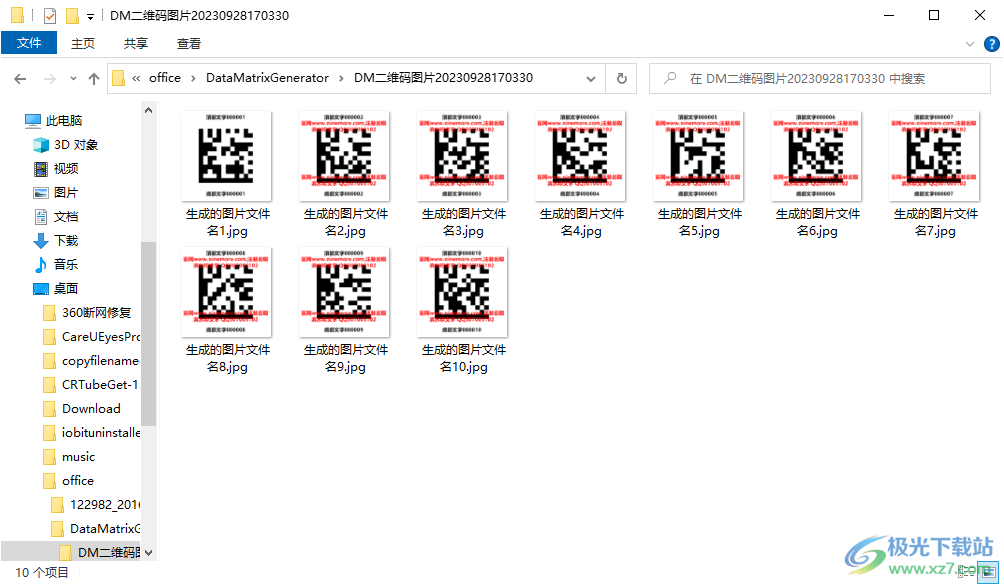Open the 共享 ribbon tab
This screenshot has height=585, width=1004.
(x=136, y=43)
